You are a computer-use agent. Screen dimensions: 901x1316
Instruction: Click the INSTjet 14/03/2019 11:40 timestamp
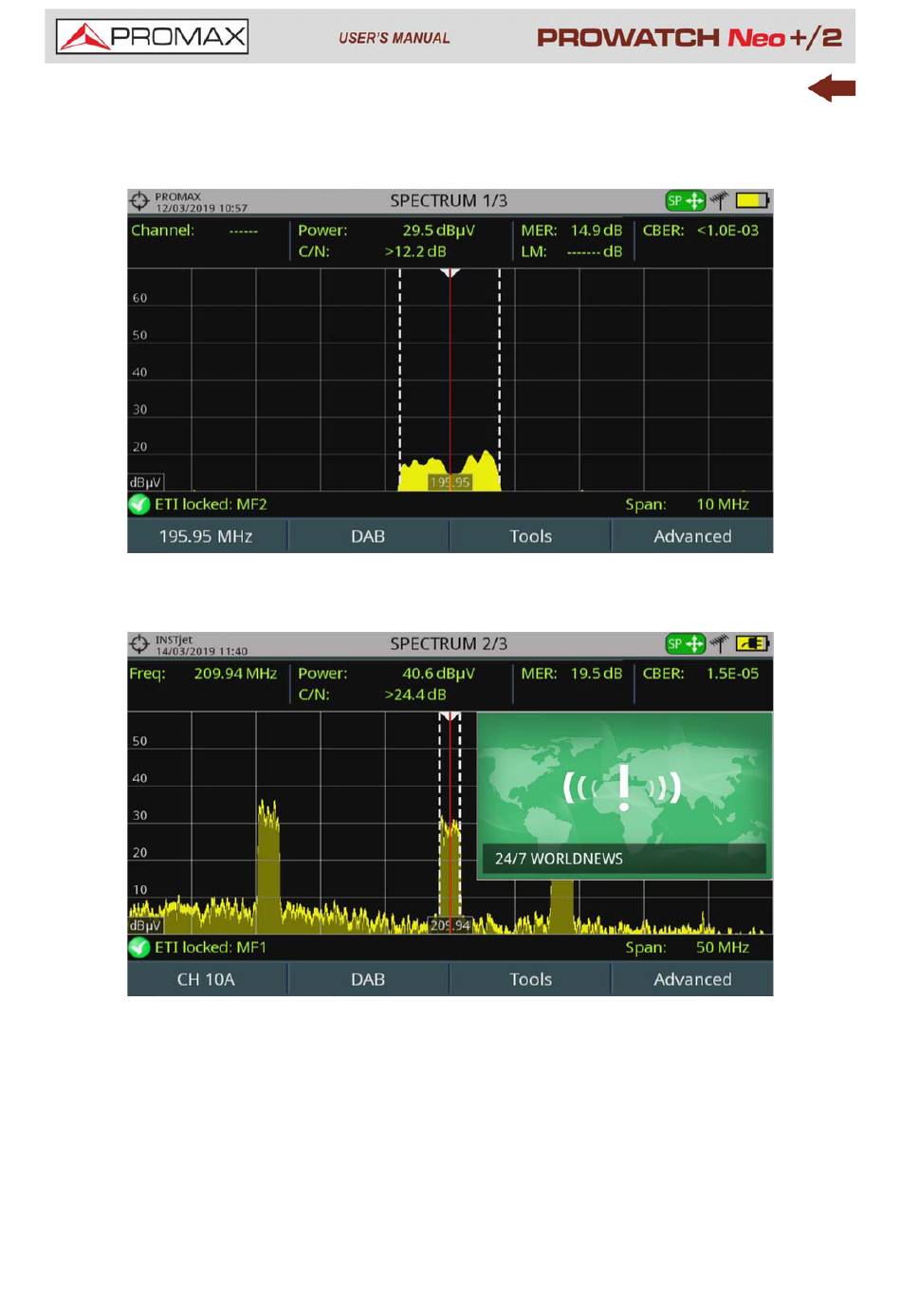click(201, 645)
